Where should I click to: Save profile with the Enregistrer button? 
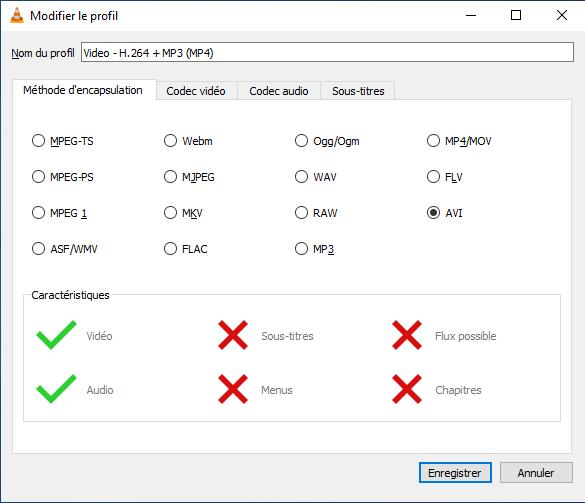pyautogui.click(x=455, y=473)
